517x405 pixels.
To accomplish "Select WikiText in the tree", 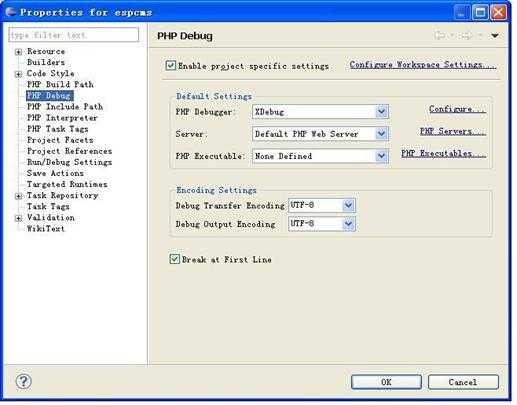I will click(46, 229).
